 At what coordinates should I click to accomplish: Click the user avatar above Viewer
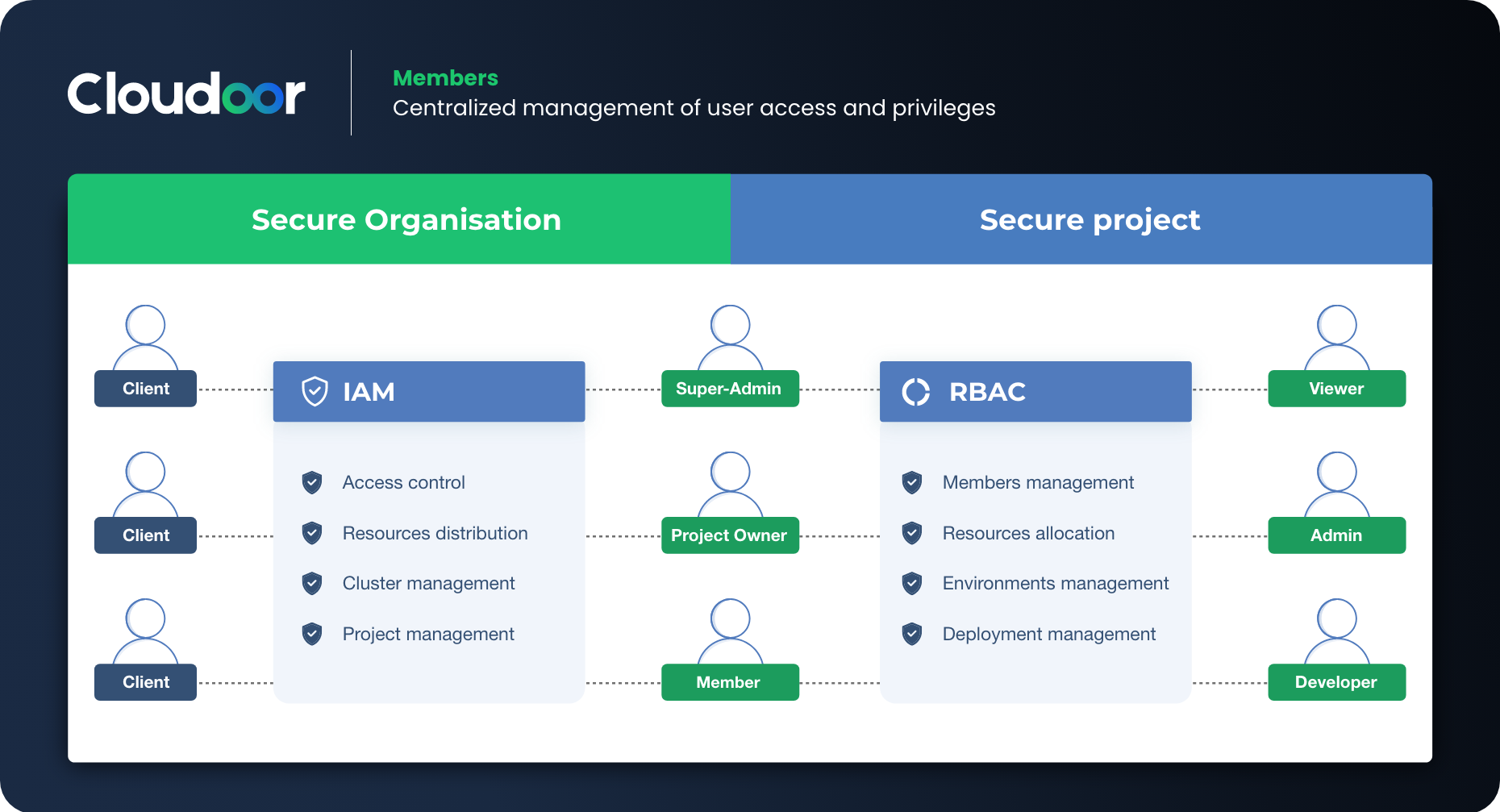click(x=1336, y=338)
